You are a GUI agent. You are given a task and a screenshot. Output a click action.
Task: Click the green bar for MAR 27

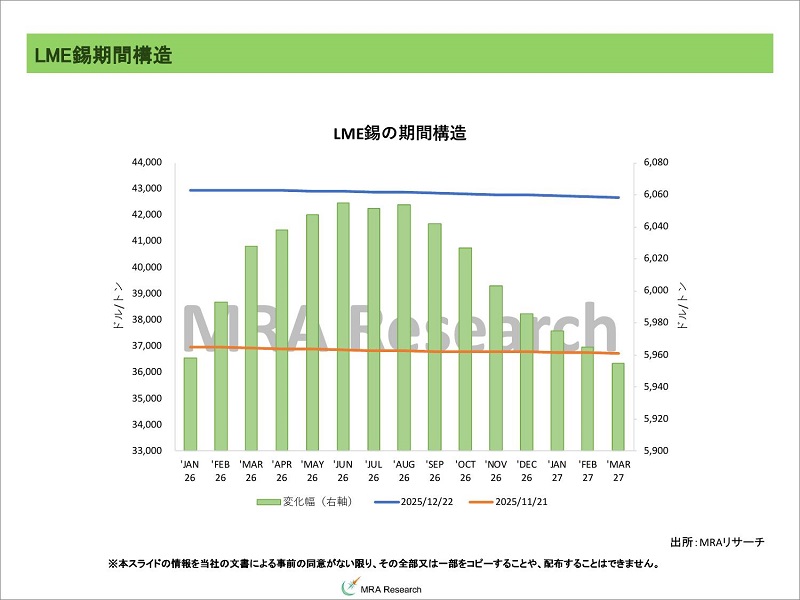pos(618,406)
